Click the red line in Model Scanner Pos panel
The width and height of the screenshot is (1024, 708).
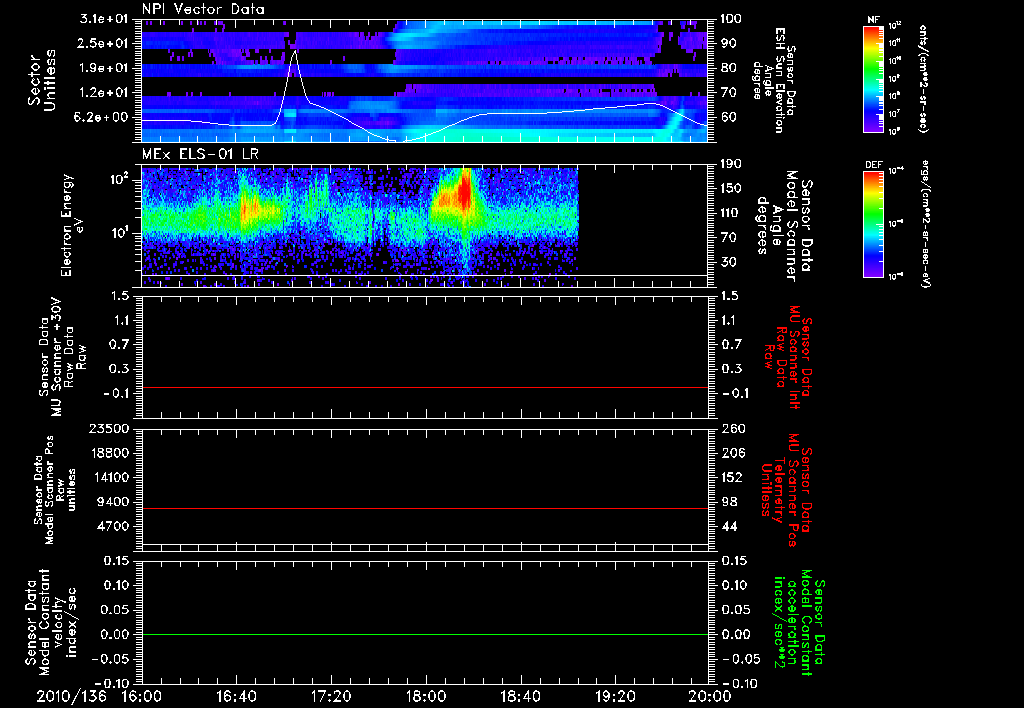tap(424, 508)
